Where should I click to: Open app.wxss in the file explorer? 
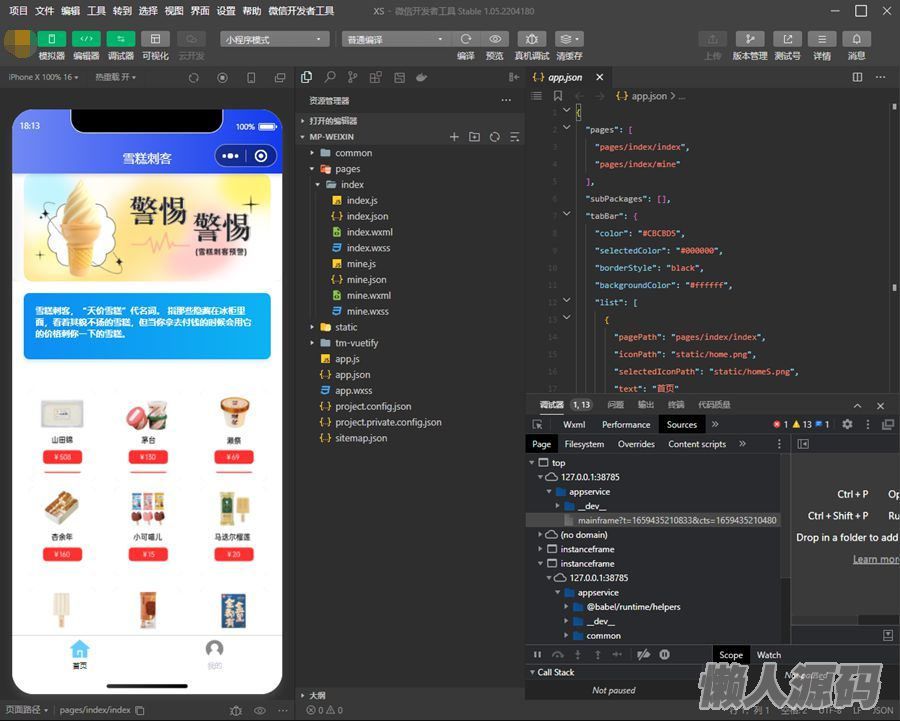pyautogui.click(x=353, y=391)
